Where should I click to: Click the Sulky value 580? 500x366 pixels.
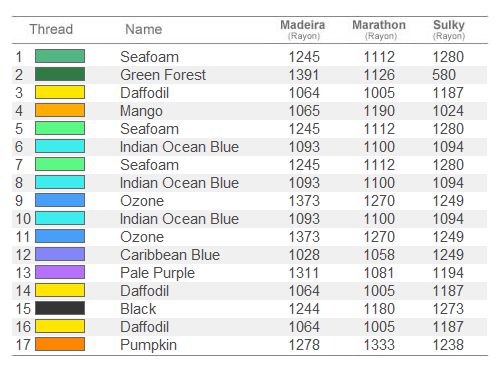(444, 75)
